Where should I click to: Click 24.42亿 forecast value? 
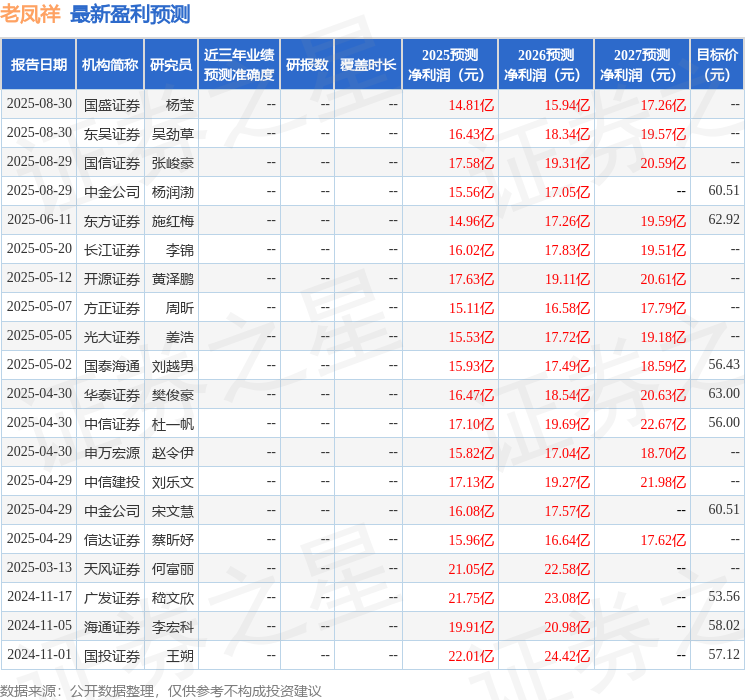pos(567,656)
